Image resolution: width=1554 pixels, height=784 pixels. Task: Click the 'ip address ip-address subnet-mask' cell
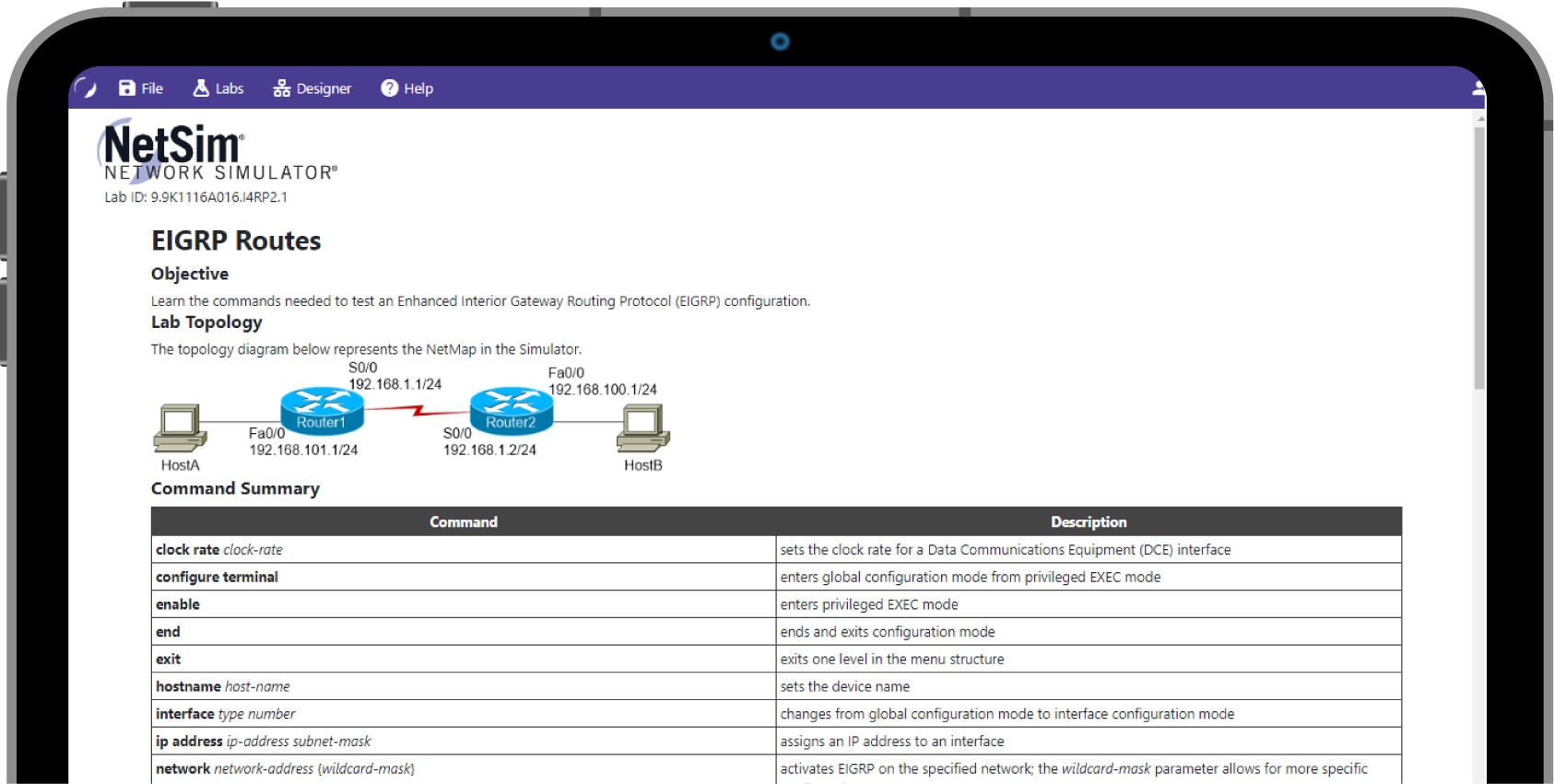(x=464, y=741)
